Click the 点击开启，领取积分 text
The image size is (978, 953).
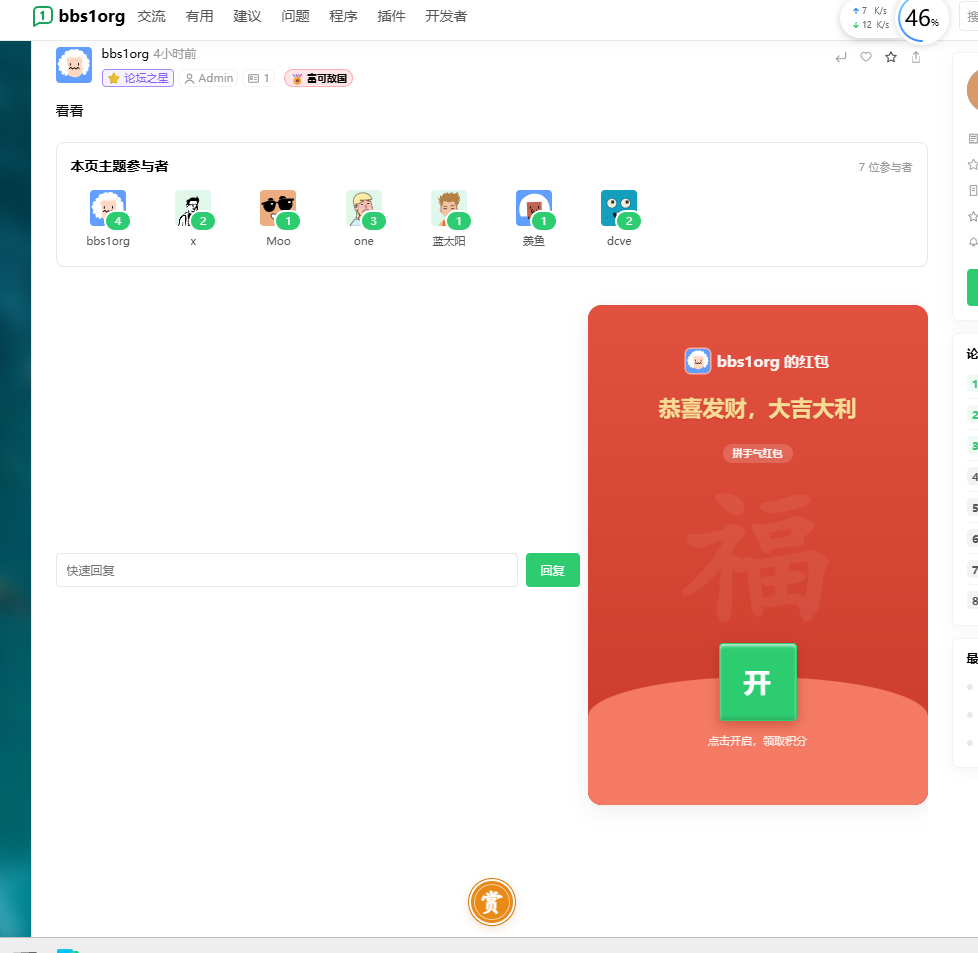coord(757,741)
